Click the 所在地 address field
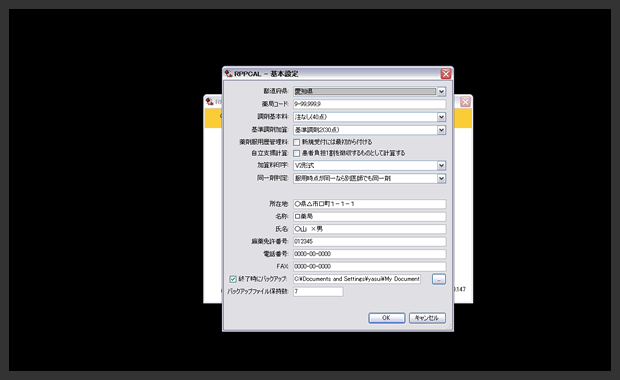The height and width of the screenshot is (380, 620). pos(370,204)
